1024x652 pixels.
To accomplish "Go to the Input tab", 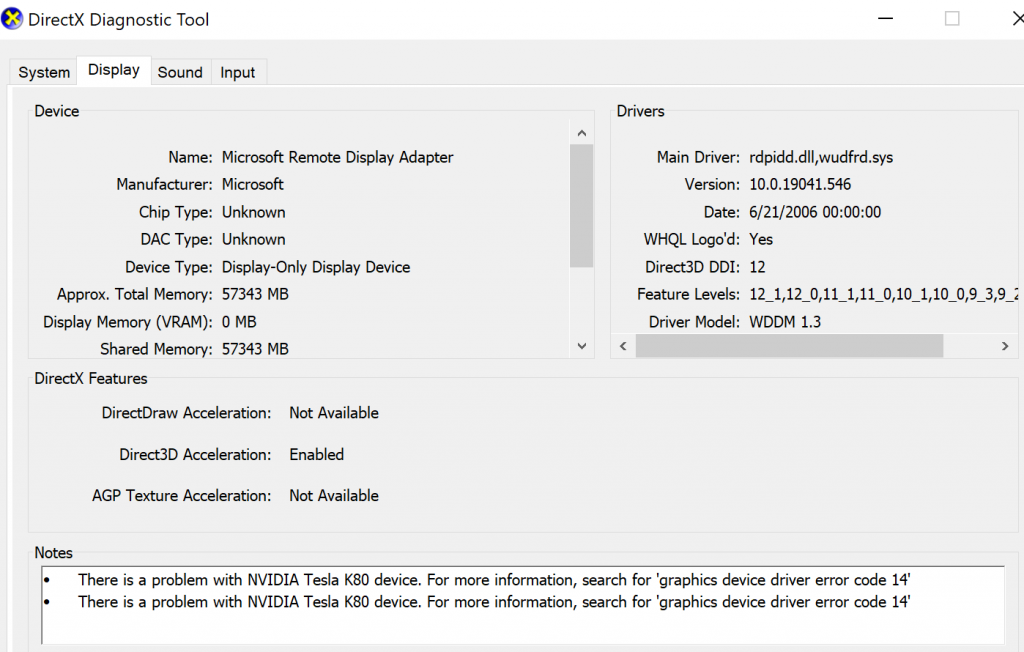I will point(238,72).
